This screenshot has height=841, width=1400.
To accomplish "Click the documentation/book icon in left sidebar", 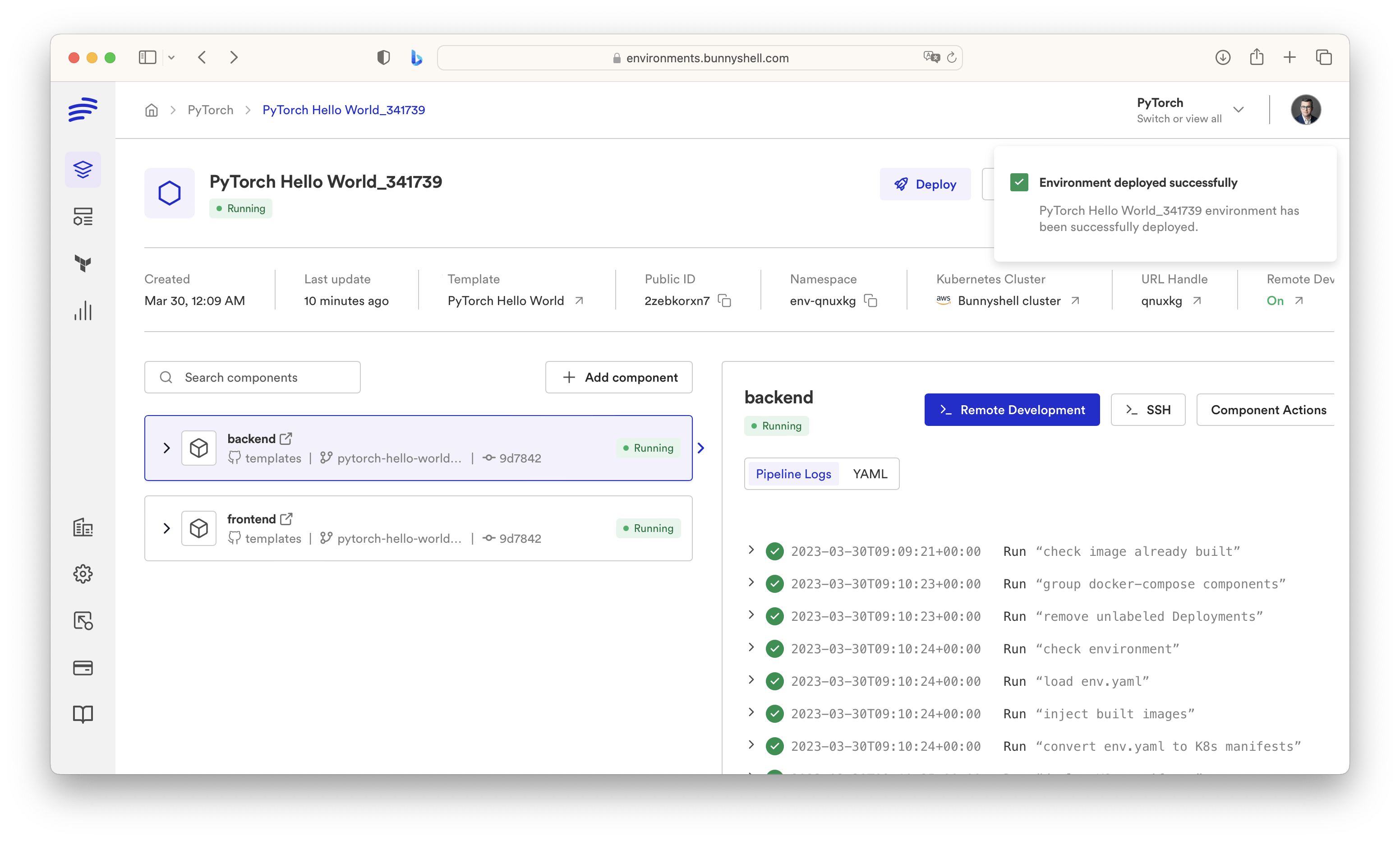I will tap(83, 714).
